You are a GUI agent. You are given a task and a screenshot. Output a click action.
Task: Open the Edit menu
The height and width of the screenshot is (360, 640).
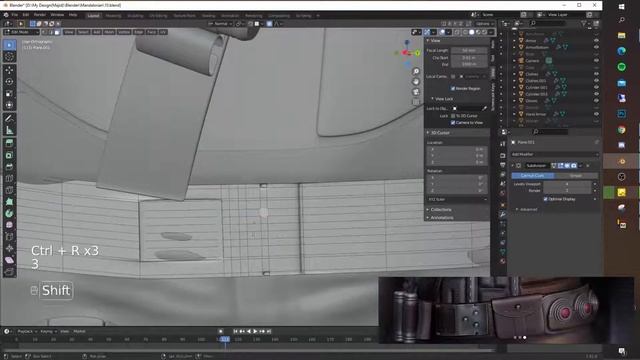tap(26, 15)
